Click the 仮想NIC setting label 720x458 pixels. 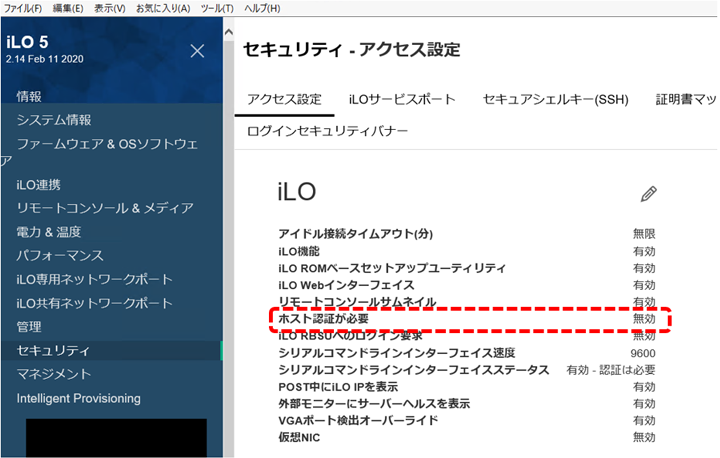click(x=299, y=437)
